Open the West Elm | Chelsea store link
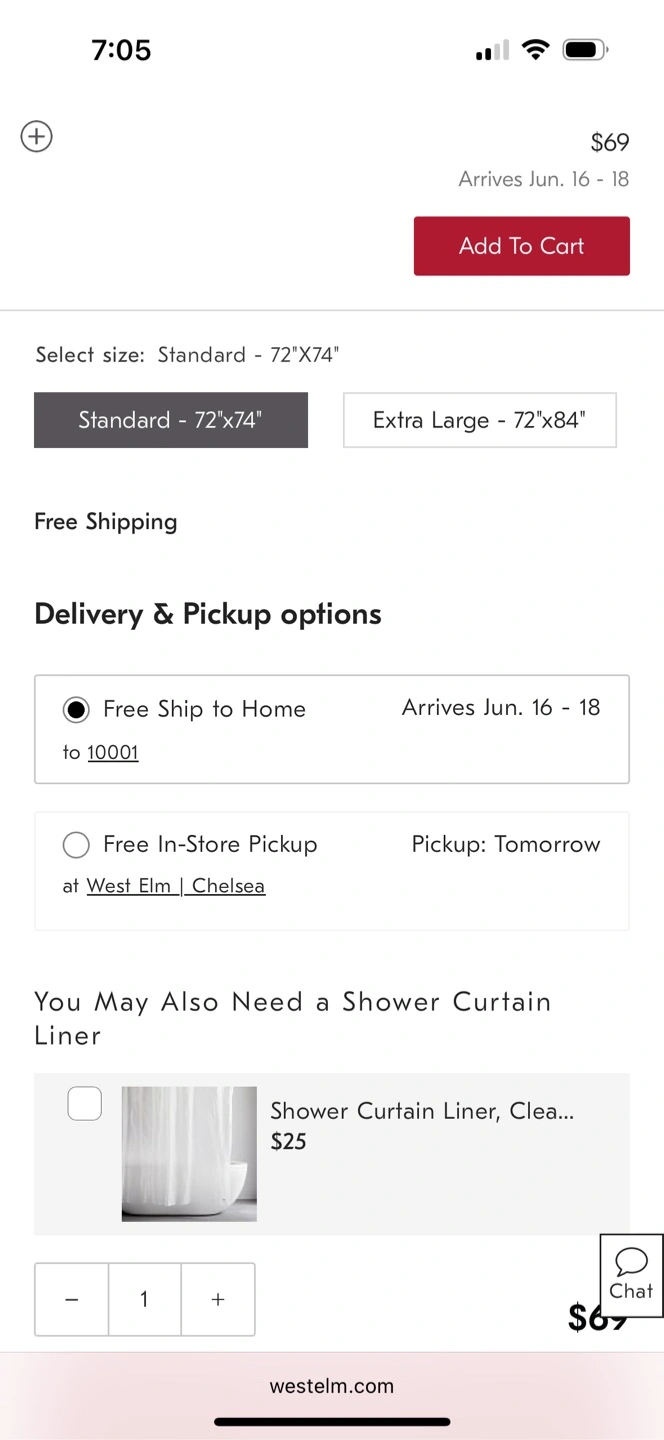Image resolution: width=664 pixels, height=1440 pixels. click(x=176, y=886)
